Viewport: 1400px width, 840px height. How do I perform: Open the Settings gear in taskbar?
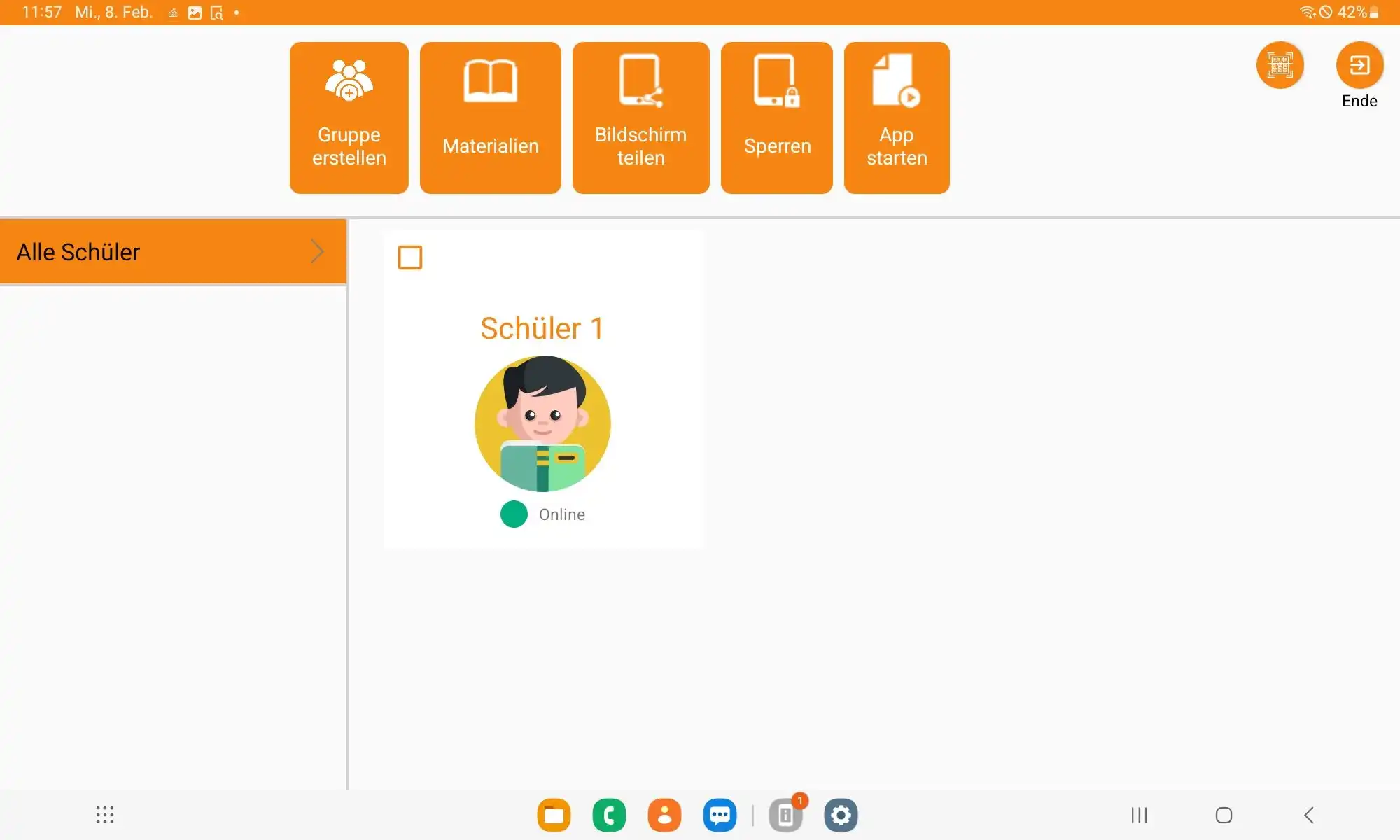point(841,815)
